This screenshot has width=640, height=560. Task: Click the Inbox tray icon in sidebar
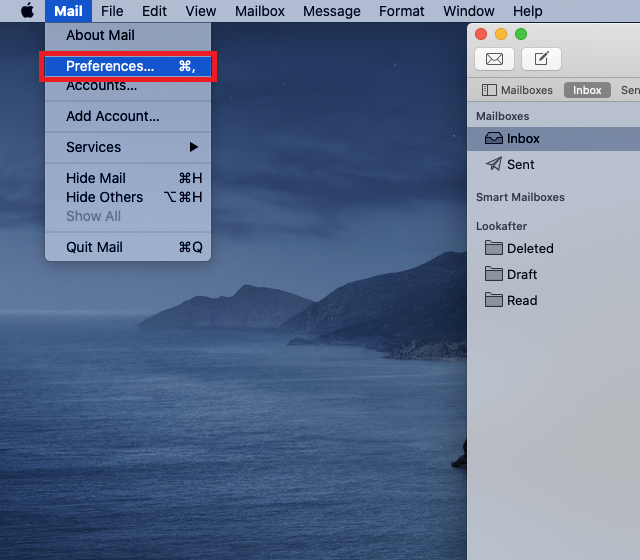[493, 138]
